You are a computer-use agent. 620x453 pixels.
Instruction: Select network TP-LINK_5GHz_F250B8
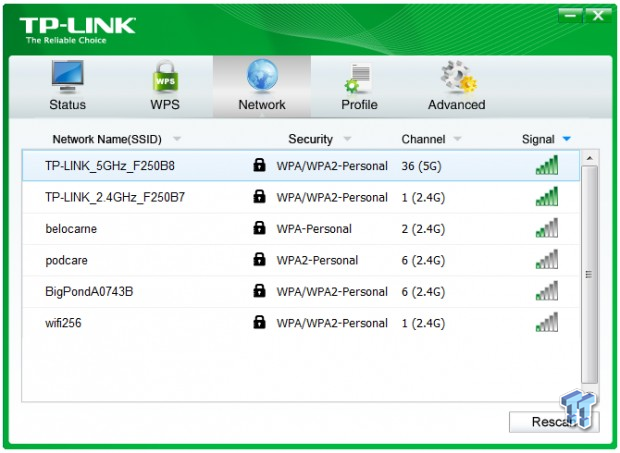click(x=110, y=166)
